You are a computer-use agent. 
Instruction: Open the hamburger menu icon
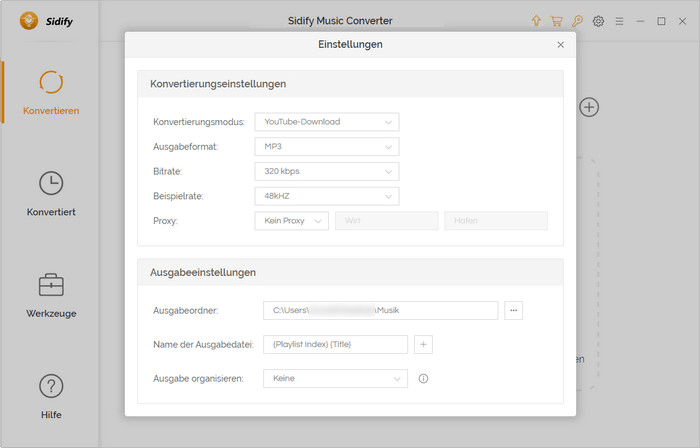point(619,21)
